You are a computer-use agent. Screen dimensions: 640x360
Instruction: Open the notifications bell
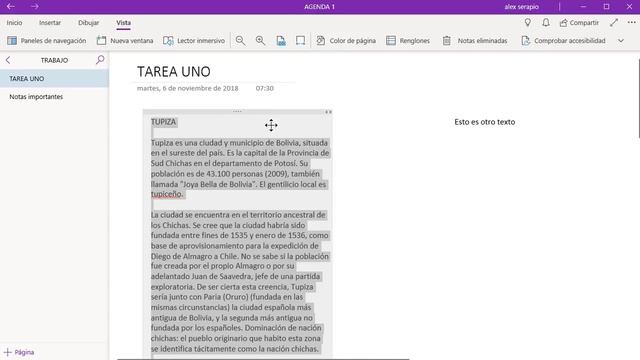coord(546,23)
